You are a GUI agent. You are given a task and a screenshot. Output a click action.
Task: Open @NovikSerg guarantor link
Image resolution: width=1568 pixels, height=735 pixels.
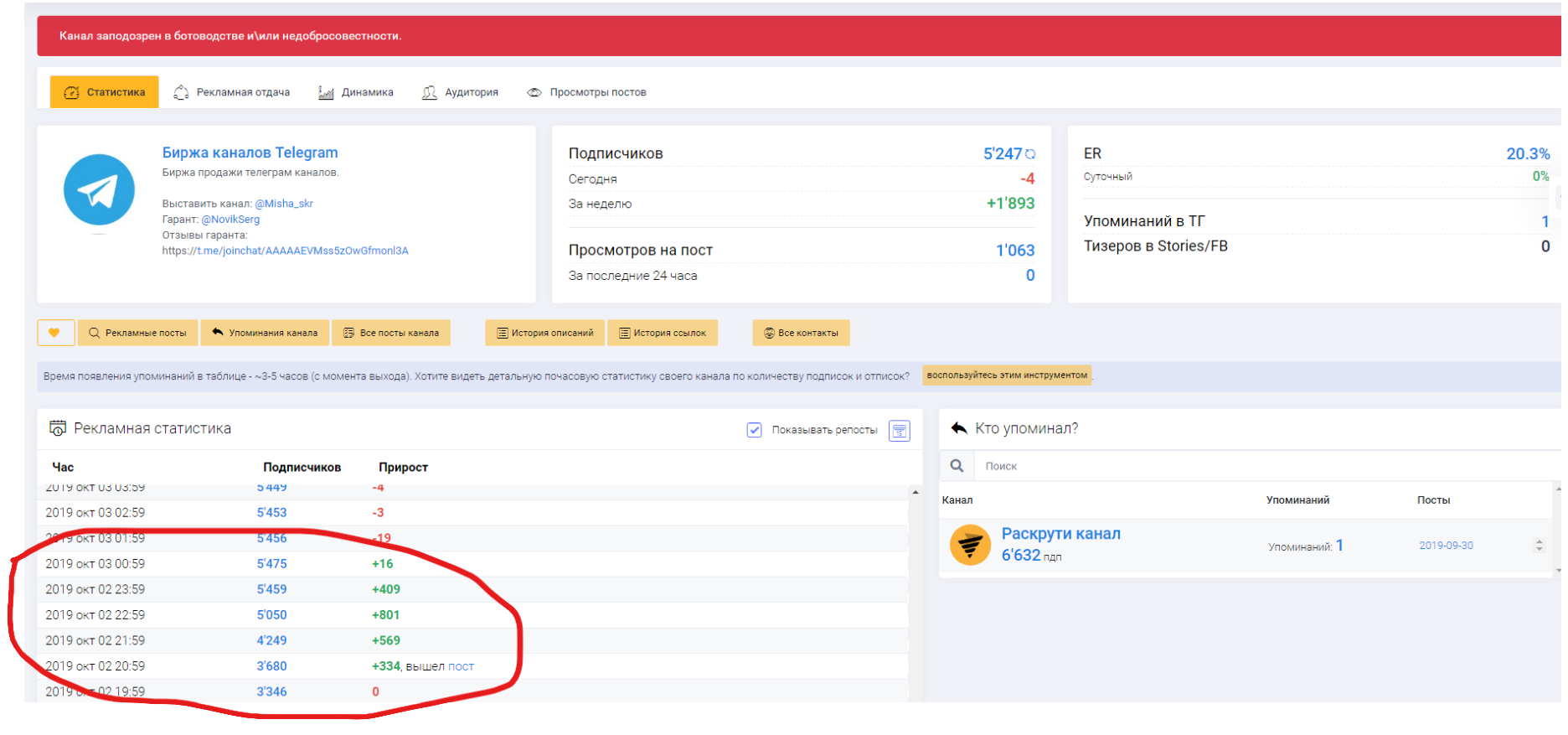pos(230,220)
